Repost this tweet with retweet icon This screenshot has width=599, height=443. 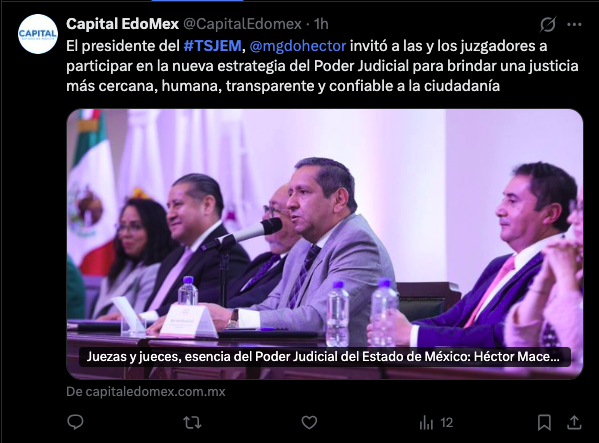[x=192, y=422]
